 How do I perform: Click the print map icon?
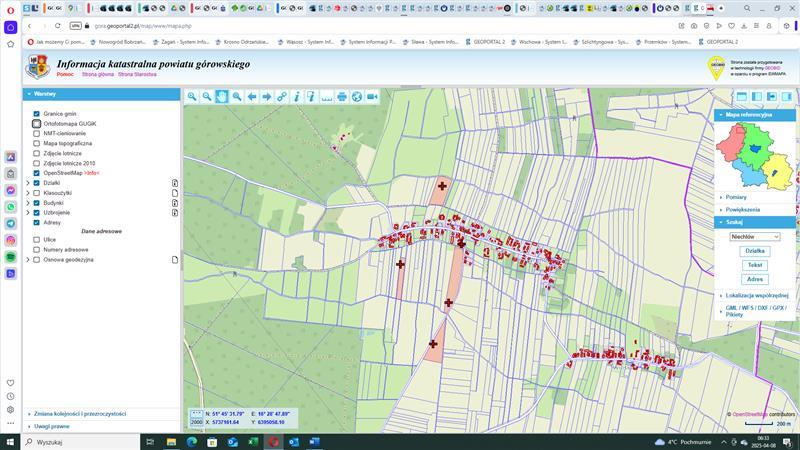coord(342,96)
